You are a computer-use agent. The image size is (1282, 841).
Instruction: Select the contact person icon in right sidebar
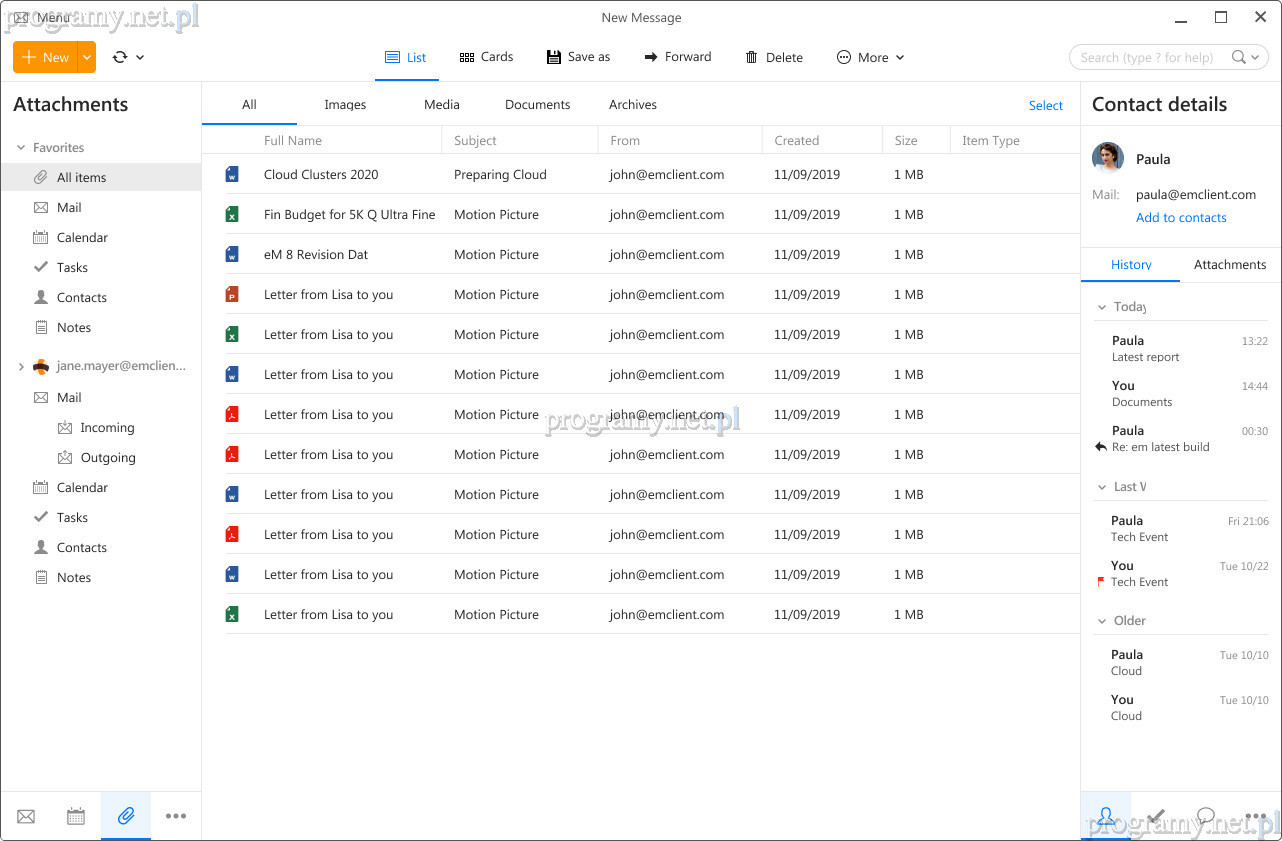tap(1106, 816)
